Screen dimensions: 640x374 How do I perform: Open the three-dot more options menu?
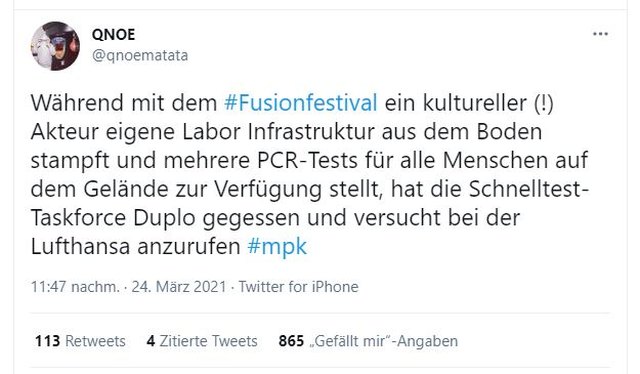click(600, 34)
